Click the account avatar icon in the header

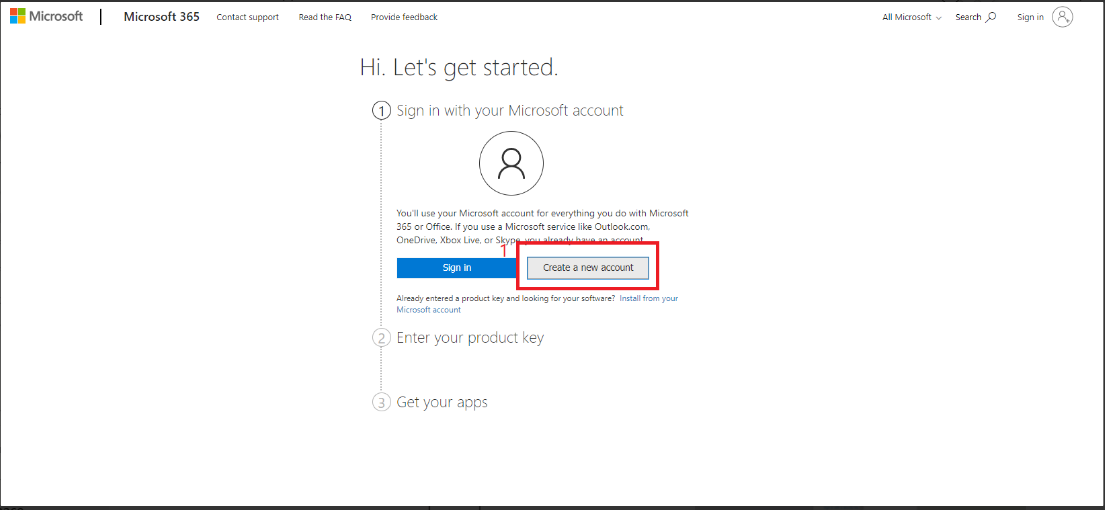coord(1063,17)
